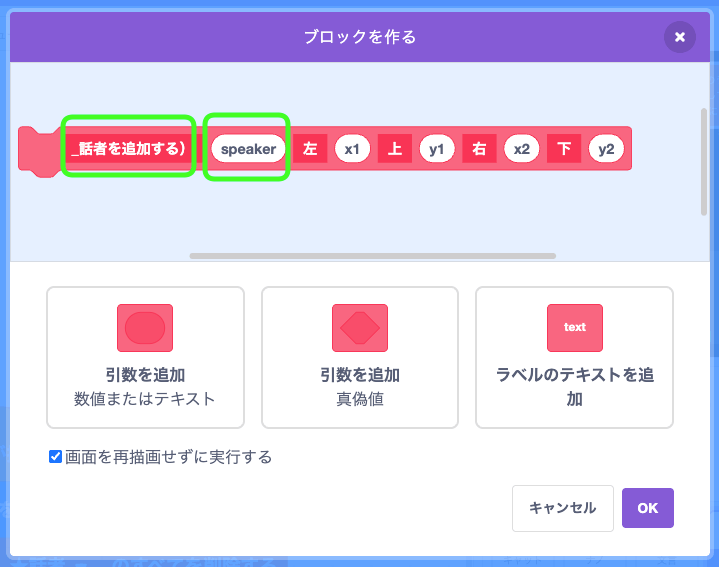
Task: Toggle 画面を再描画せずに実行する checkbox
Action: click(x=56, y=457)
